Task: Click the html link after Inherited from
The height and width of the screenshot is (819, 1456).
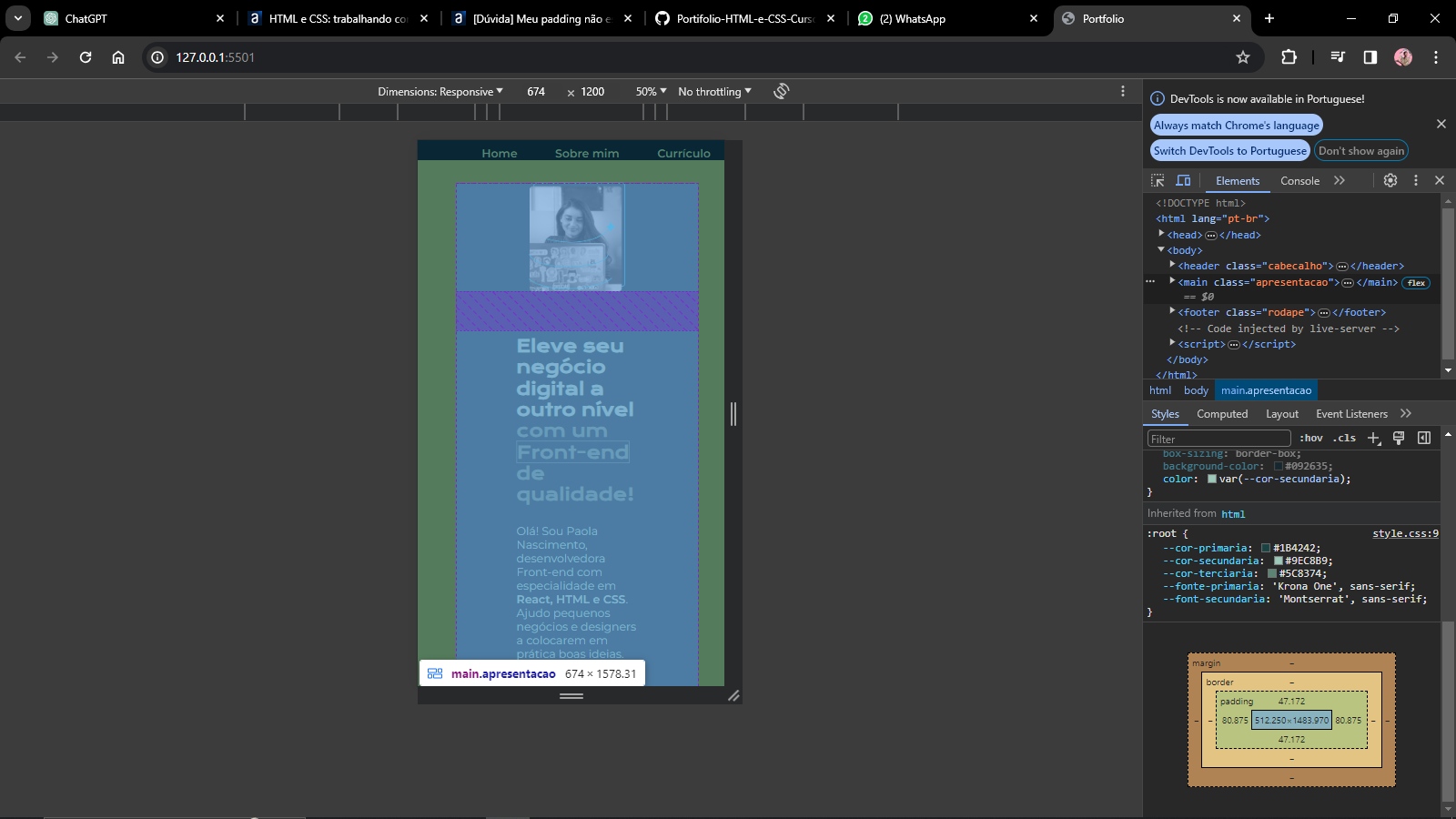Action: click(1233, 514)
